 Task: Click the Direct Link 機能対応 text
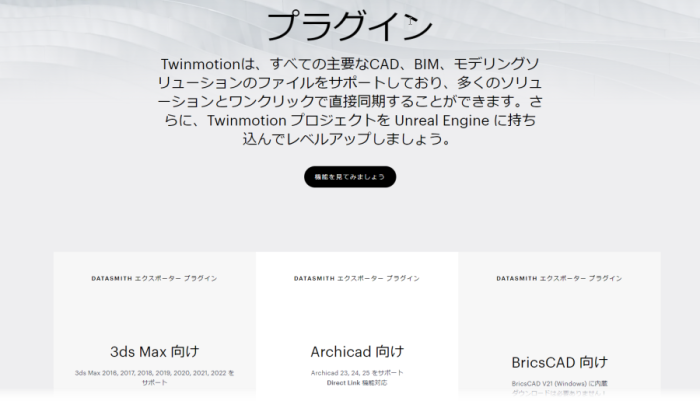[x=356, y=383]
